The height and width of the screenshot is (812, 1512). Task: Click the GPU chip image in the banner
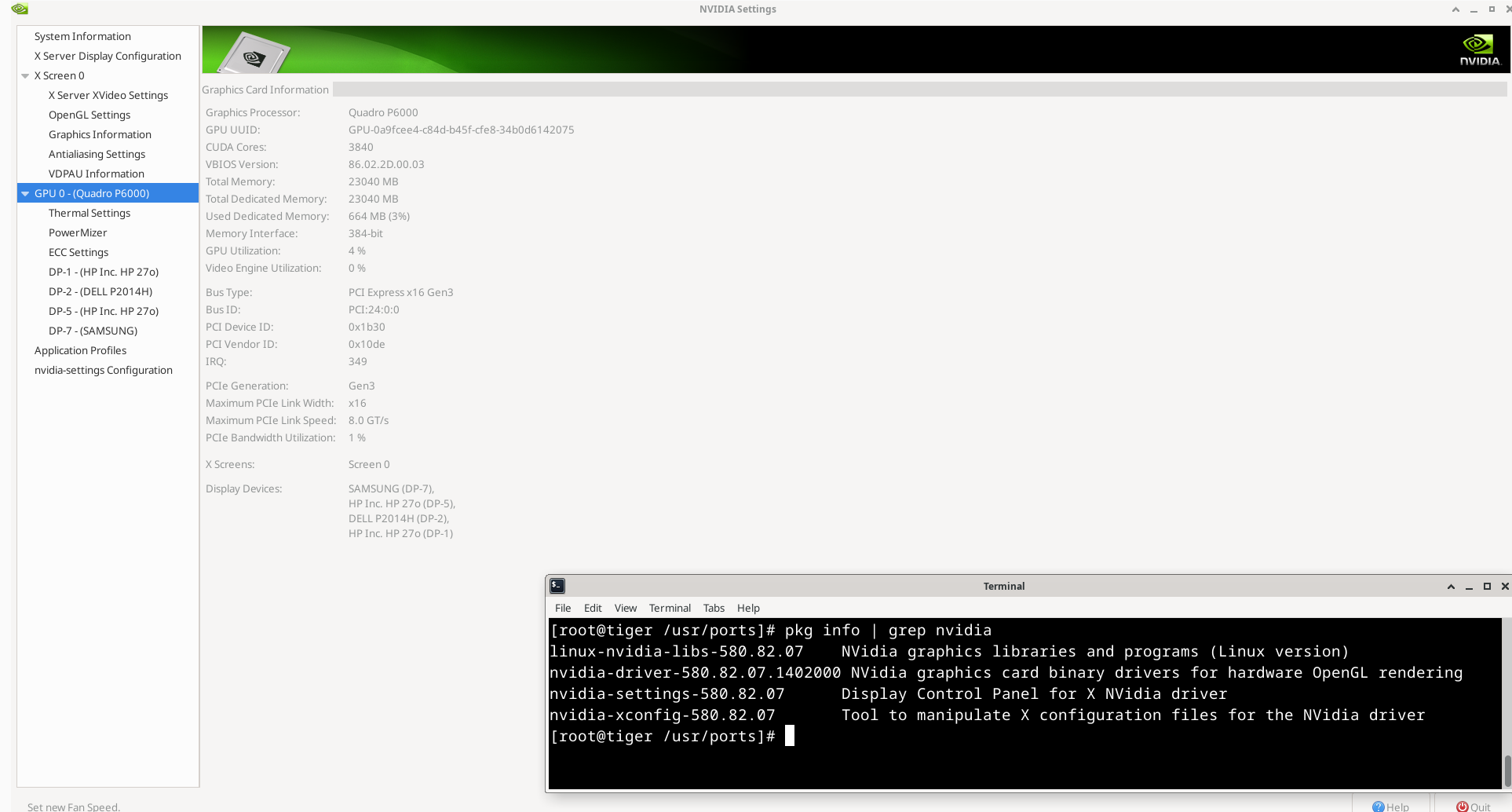click(x=254, y=53)
